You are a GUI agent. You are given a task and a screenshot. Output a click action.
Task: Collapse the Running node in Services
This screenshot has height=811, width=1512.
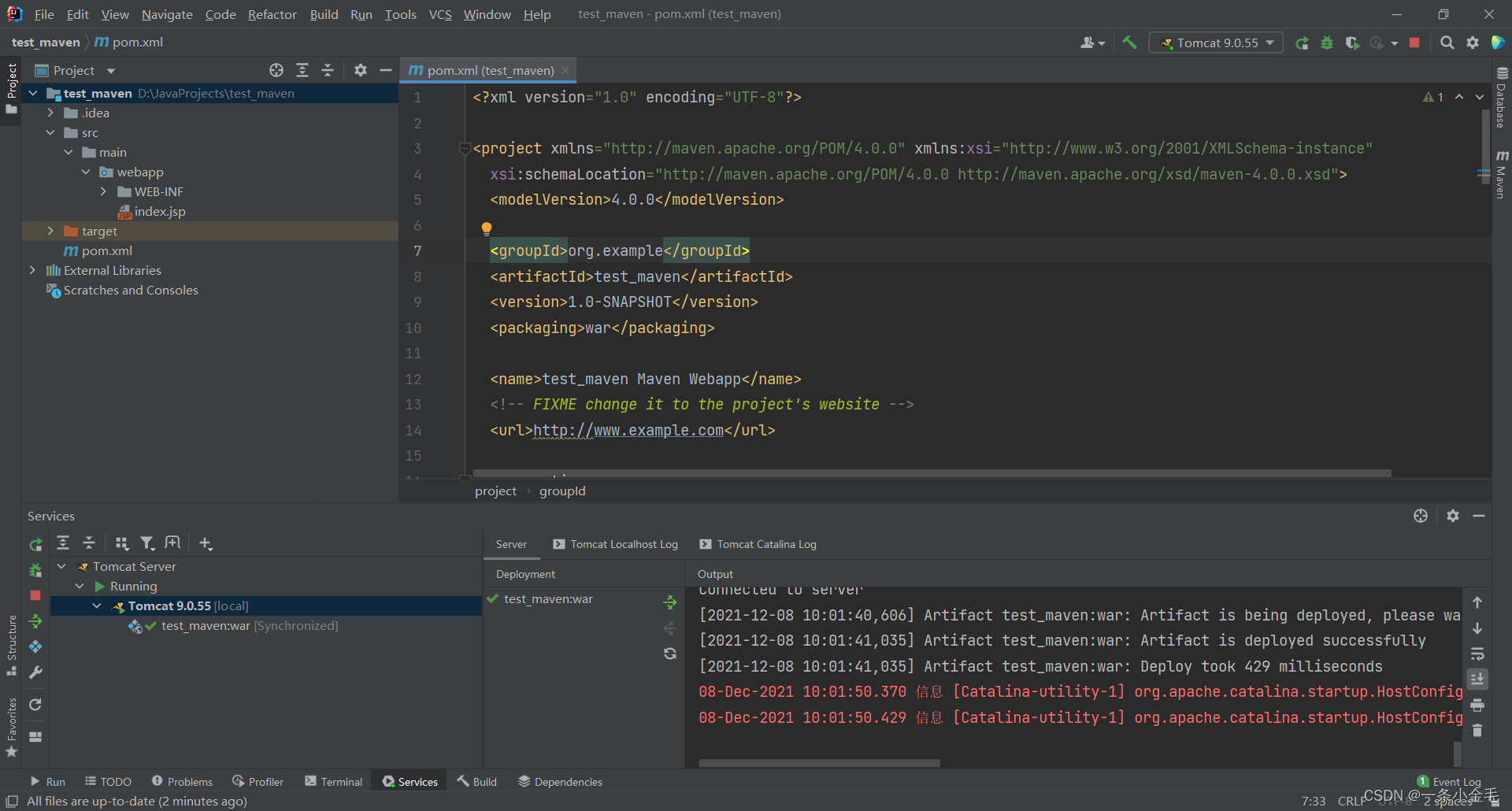[80, 586]
